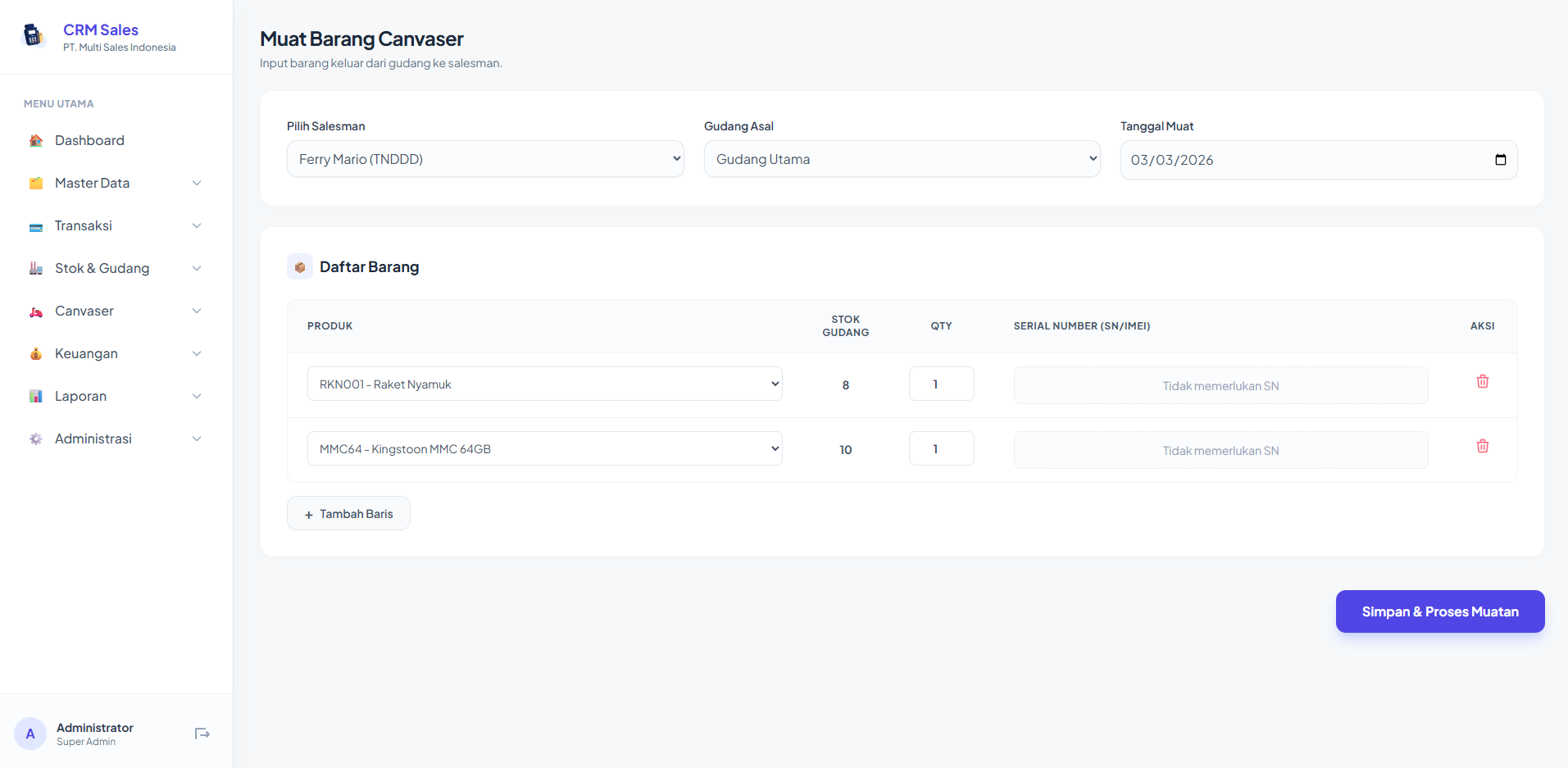Click the Tambah Baris button
The width and height of the screenshot is (1568, 768).
(348, 514)
